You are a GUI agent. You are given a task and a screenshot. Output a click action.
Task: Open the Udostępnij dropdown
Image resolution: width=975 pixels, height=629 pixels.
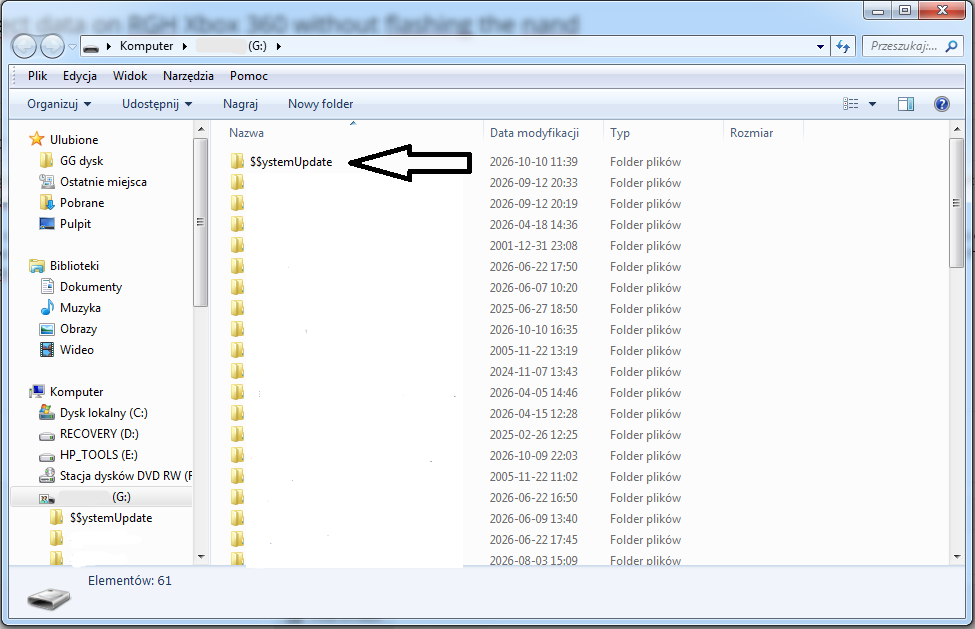coord(157,104)
